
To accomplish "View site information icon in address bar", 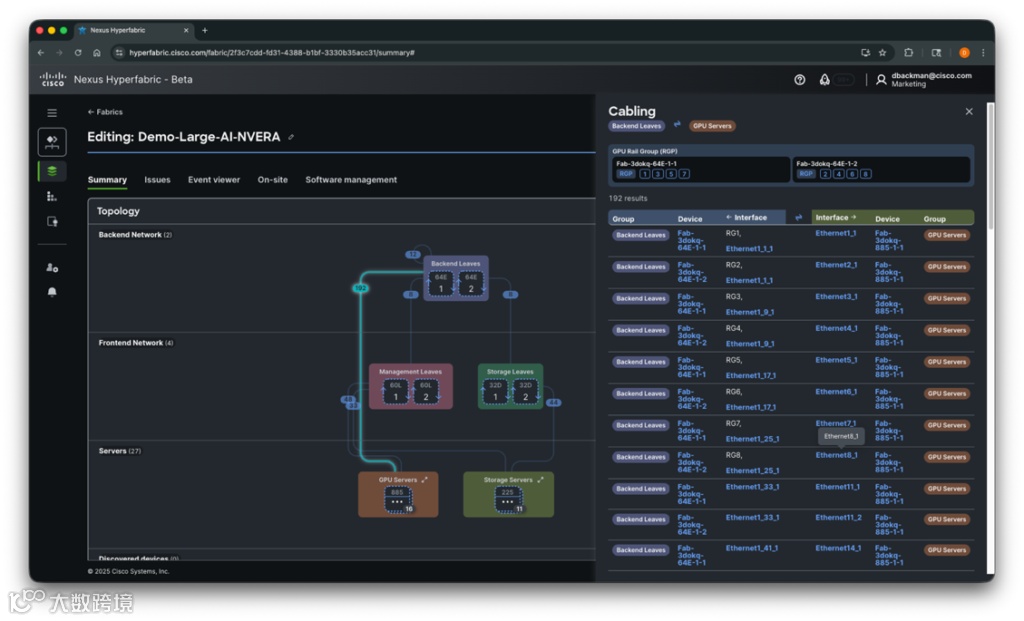I will pos(119,53).
